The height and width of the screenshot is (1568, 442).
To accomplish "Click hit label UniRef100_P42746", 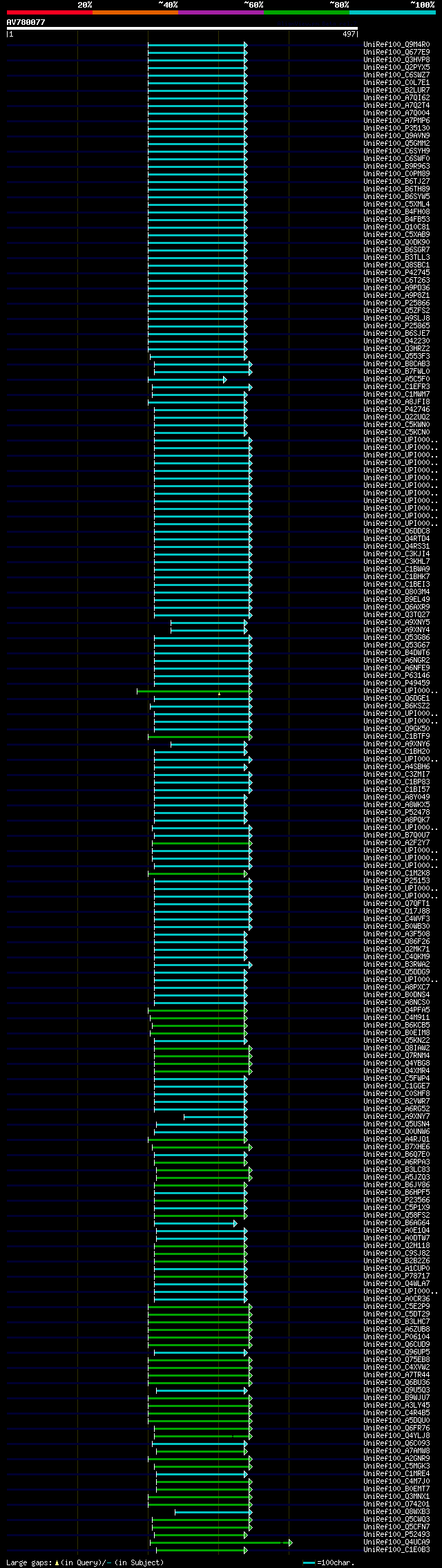I will click(x=396, y=410).
